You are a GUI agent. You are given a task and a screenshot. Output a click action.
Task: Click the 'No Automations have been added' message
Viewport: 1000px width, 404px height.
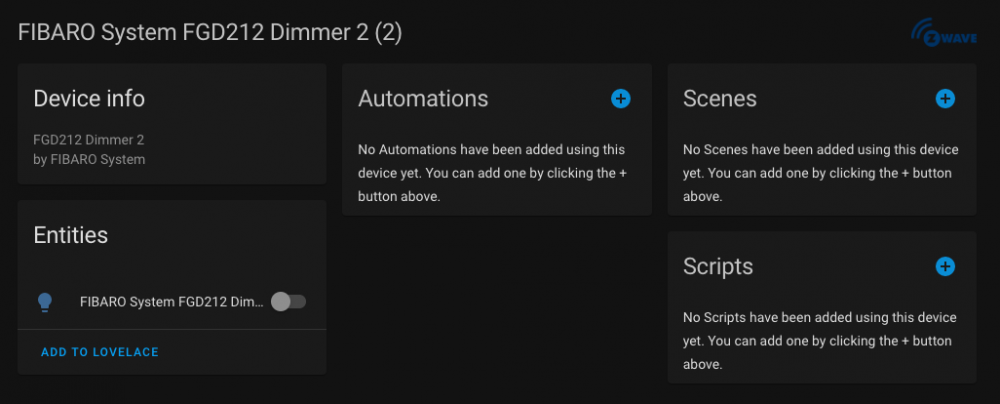[495, 173]
